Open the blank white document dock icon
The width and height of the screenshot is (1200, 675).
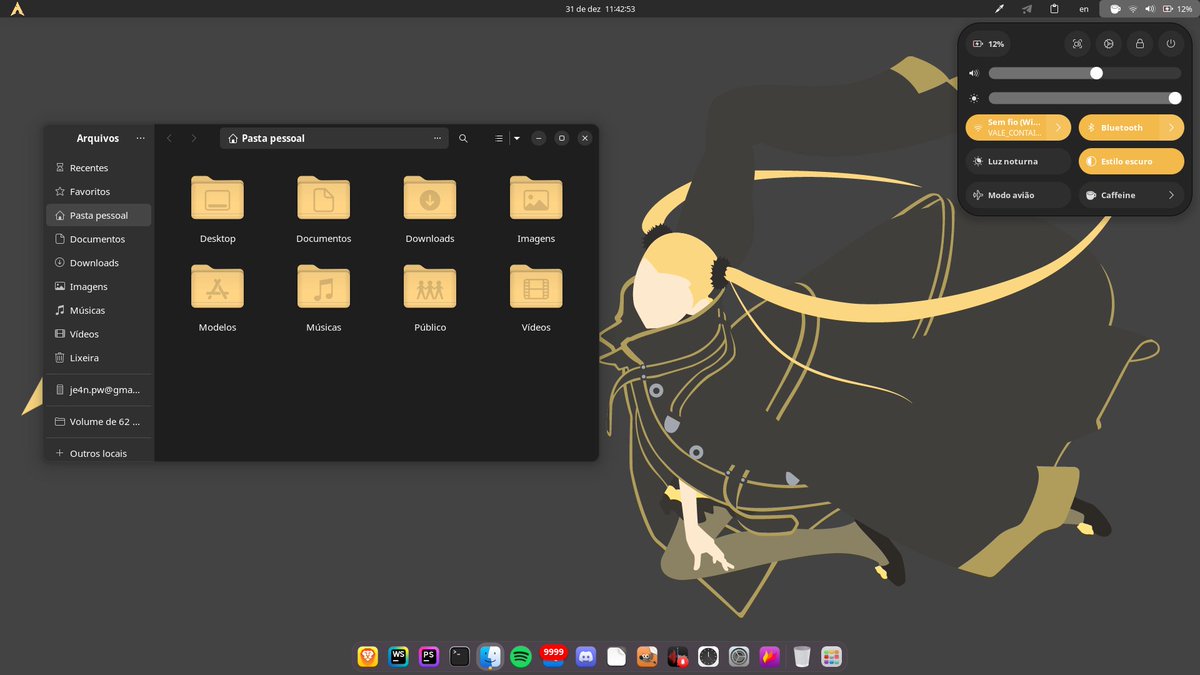(616, 657)
